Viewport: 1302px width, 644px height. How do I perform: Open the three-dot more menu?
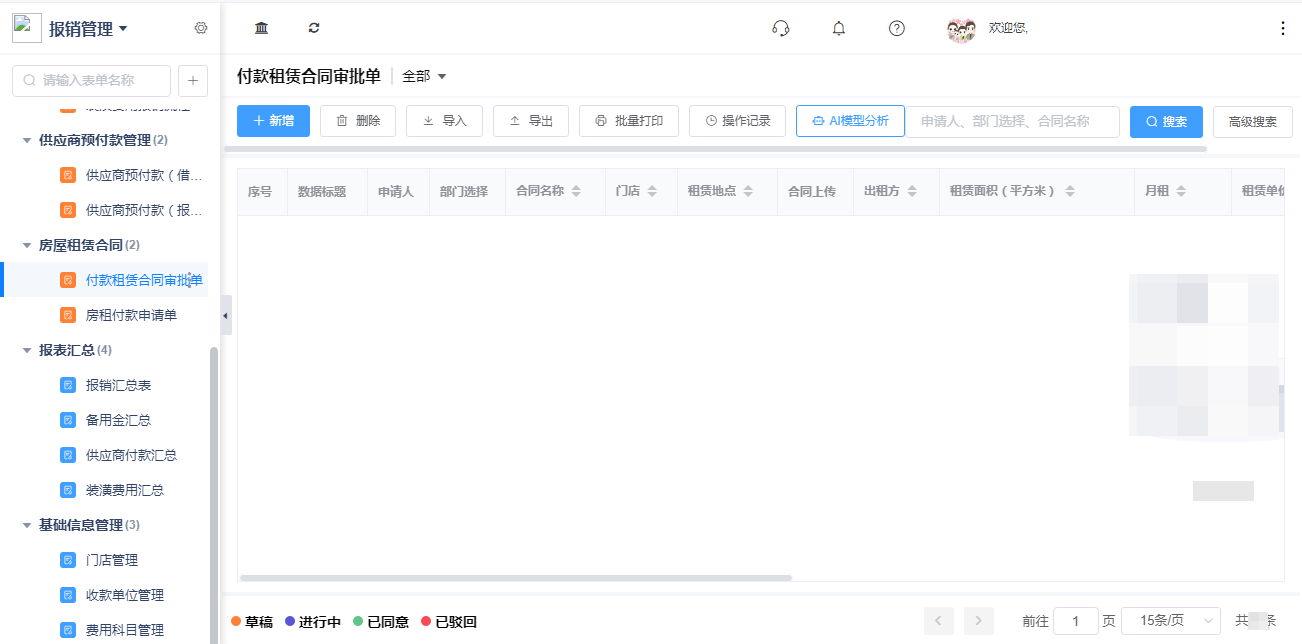click(1283, 28)
